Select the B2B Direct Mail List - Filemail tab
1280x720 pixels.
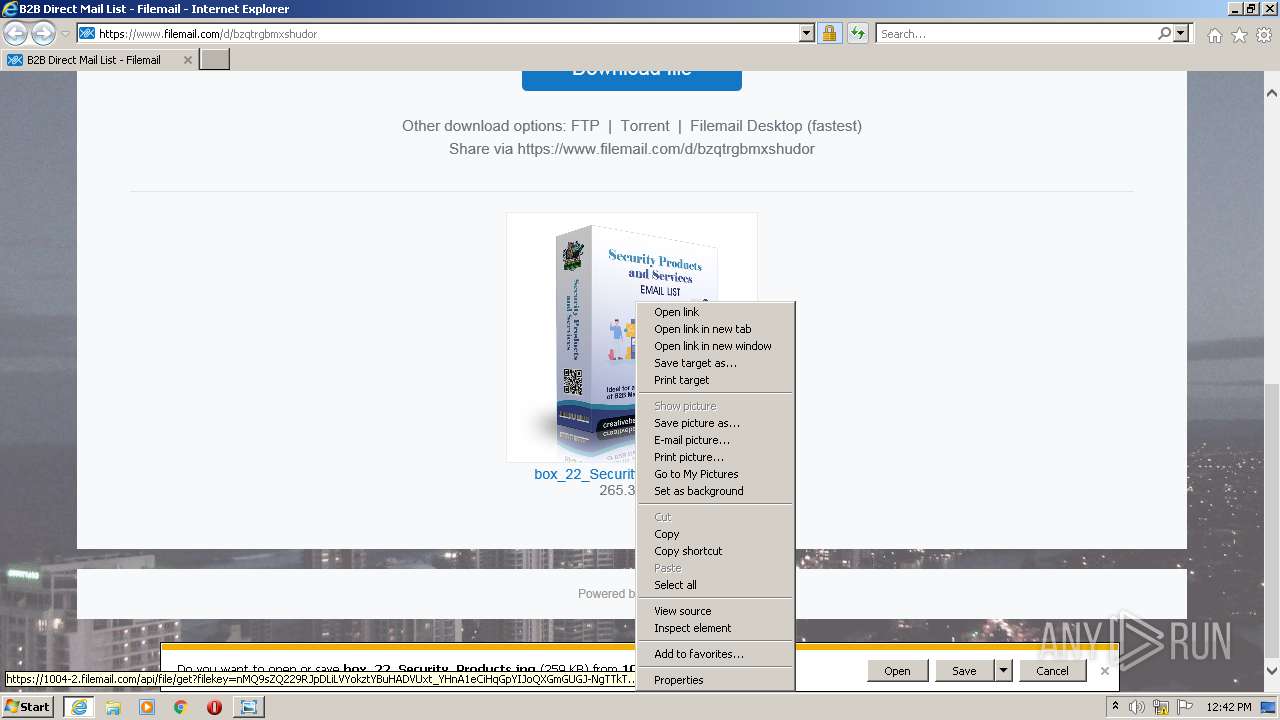tap(100, 60)
